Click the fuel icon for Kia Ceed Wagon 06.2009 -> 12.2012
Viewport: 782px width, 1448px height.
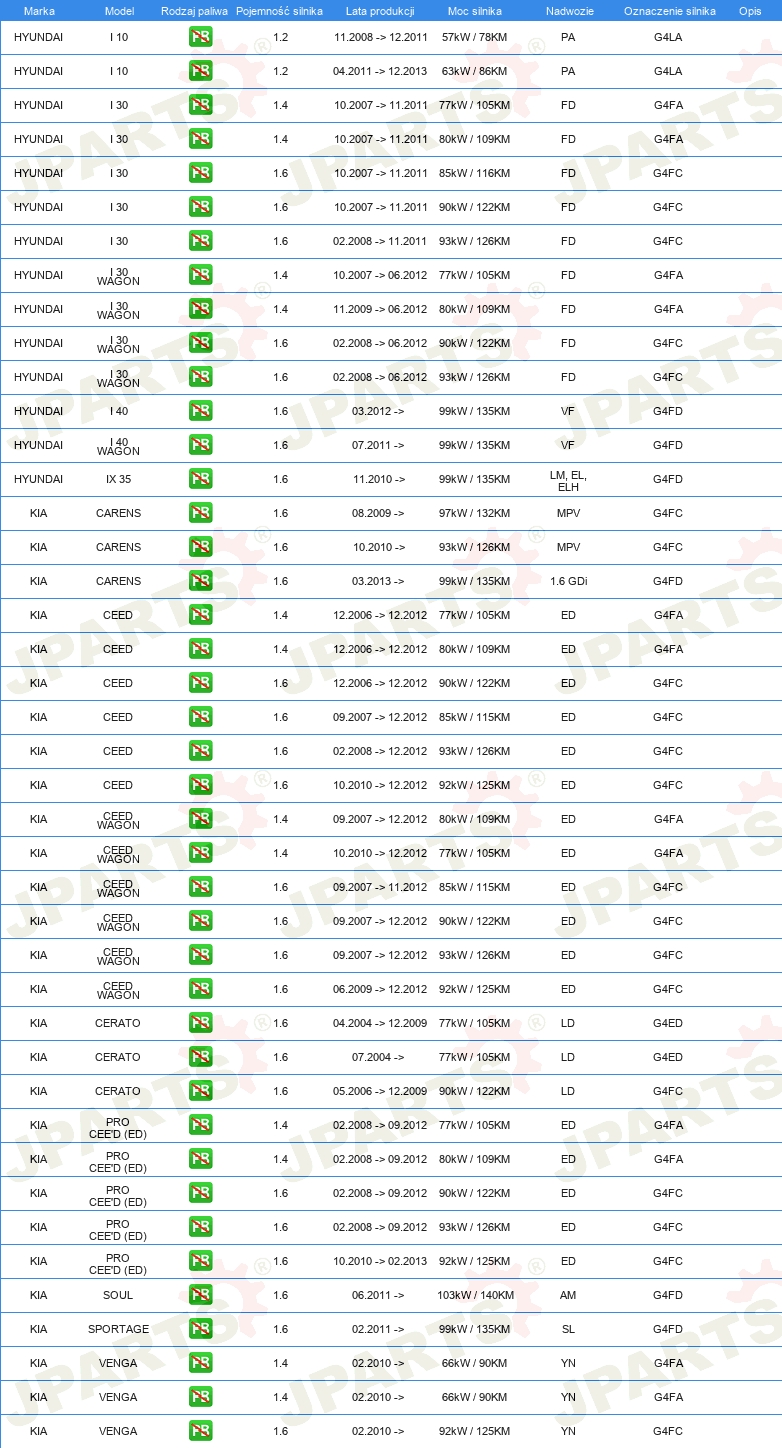200,989
